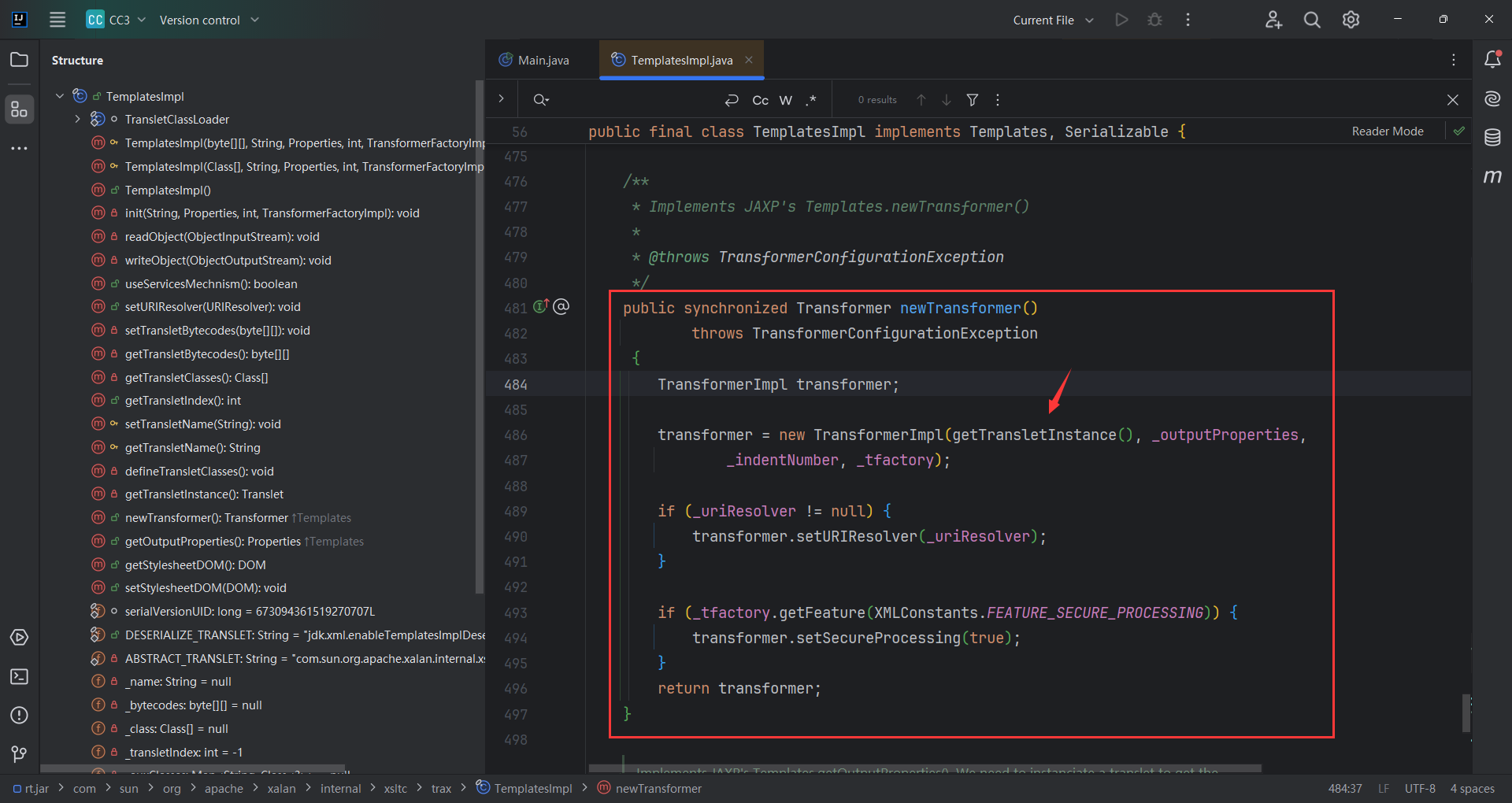
Task: Run the Current File configuration
Action: (1121, 20)
